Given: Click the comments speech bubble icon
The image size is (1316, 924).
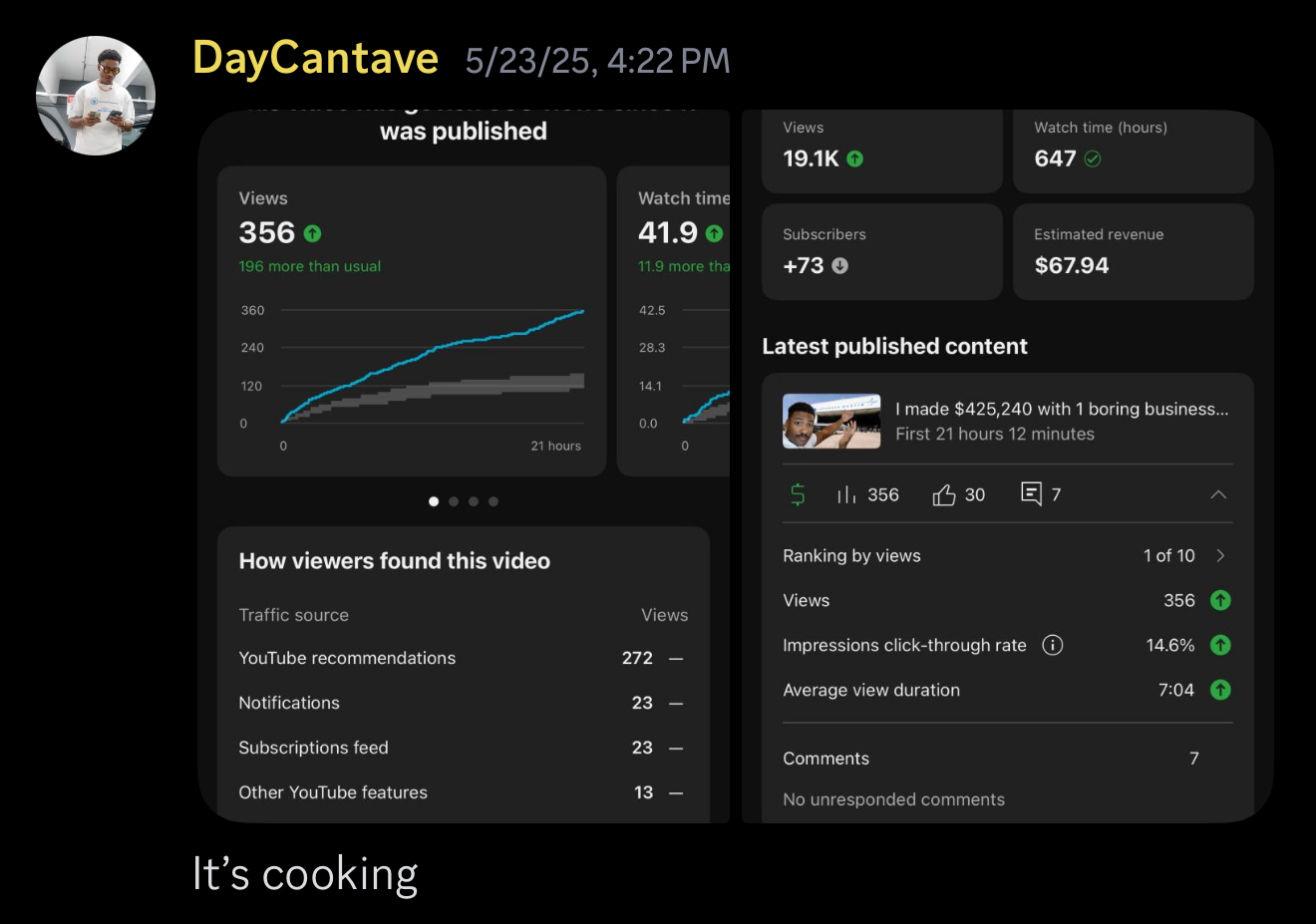Looking at the screenshot, I should (x=1031, y=493).
